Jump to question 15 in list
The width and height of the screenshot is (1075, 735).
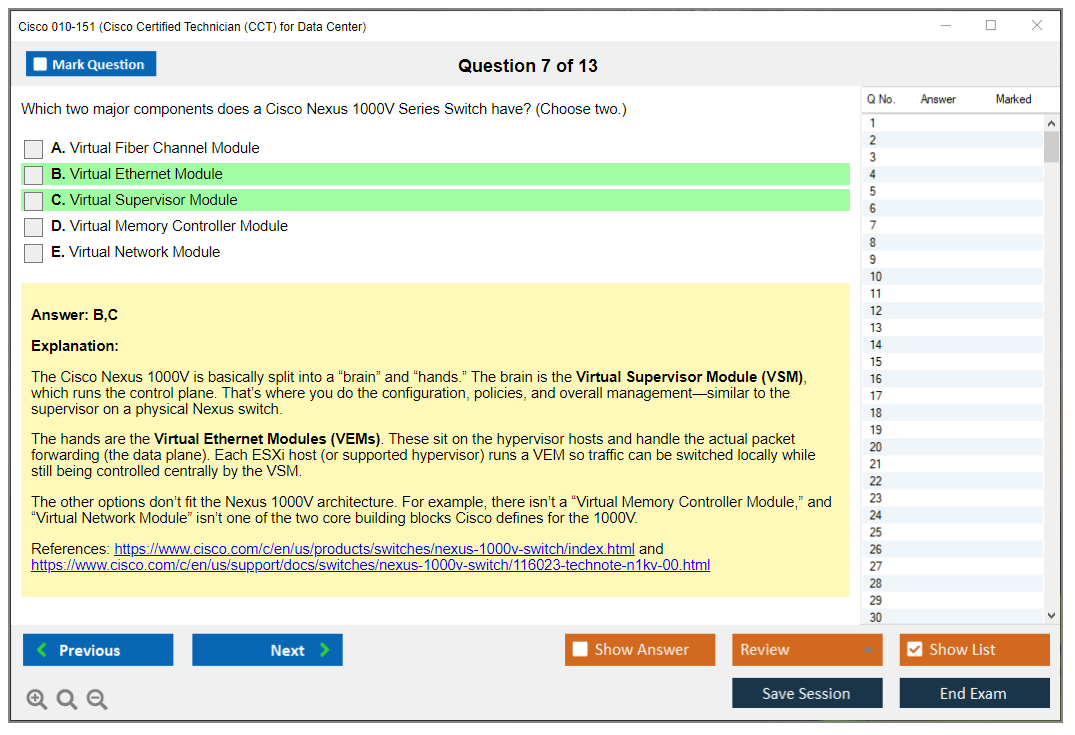tap(876, 362)
